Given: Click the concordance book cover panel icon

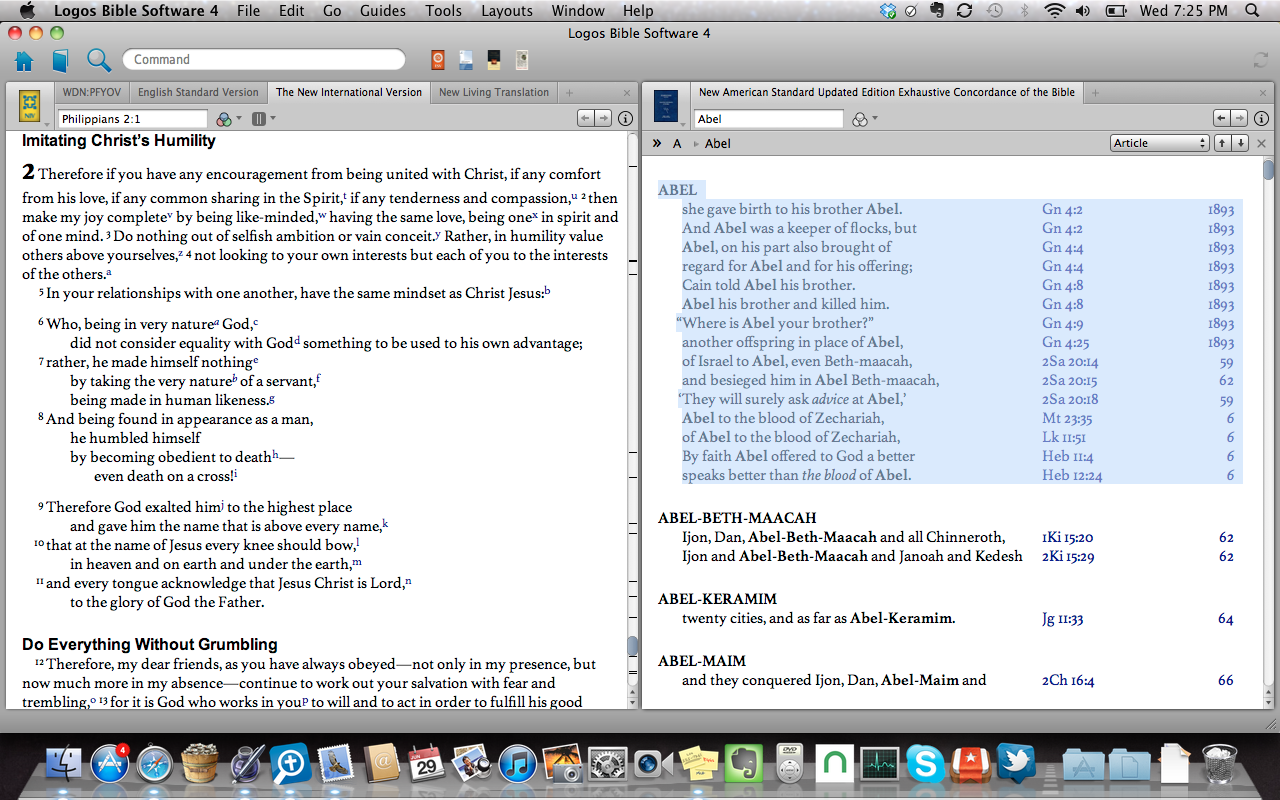Looking at the screenshot, I should 665,104.
